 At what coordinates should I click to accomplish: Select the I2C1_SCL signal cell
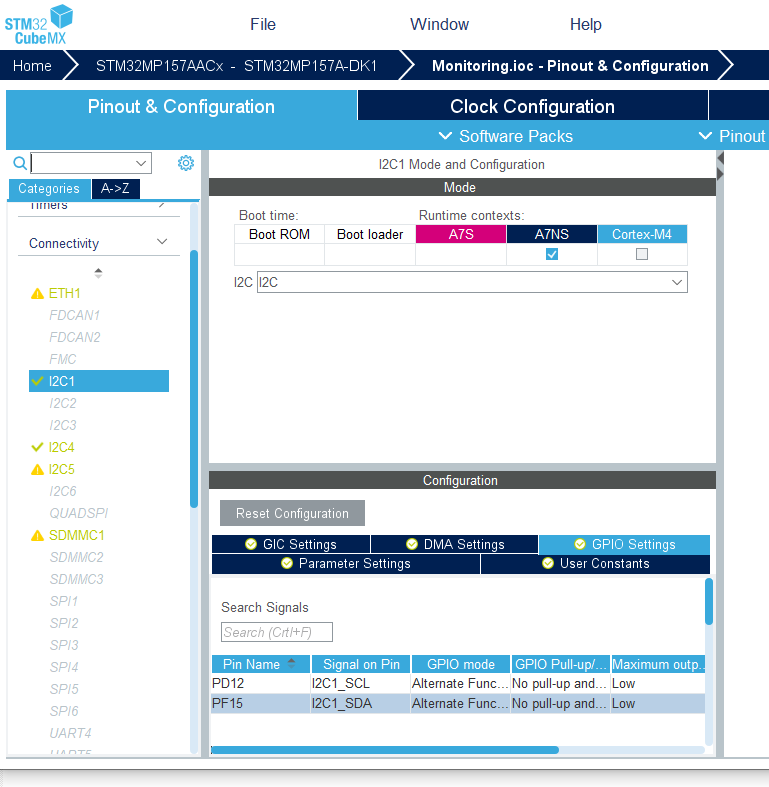click(x=360, y=684)
